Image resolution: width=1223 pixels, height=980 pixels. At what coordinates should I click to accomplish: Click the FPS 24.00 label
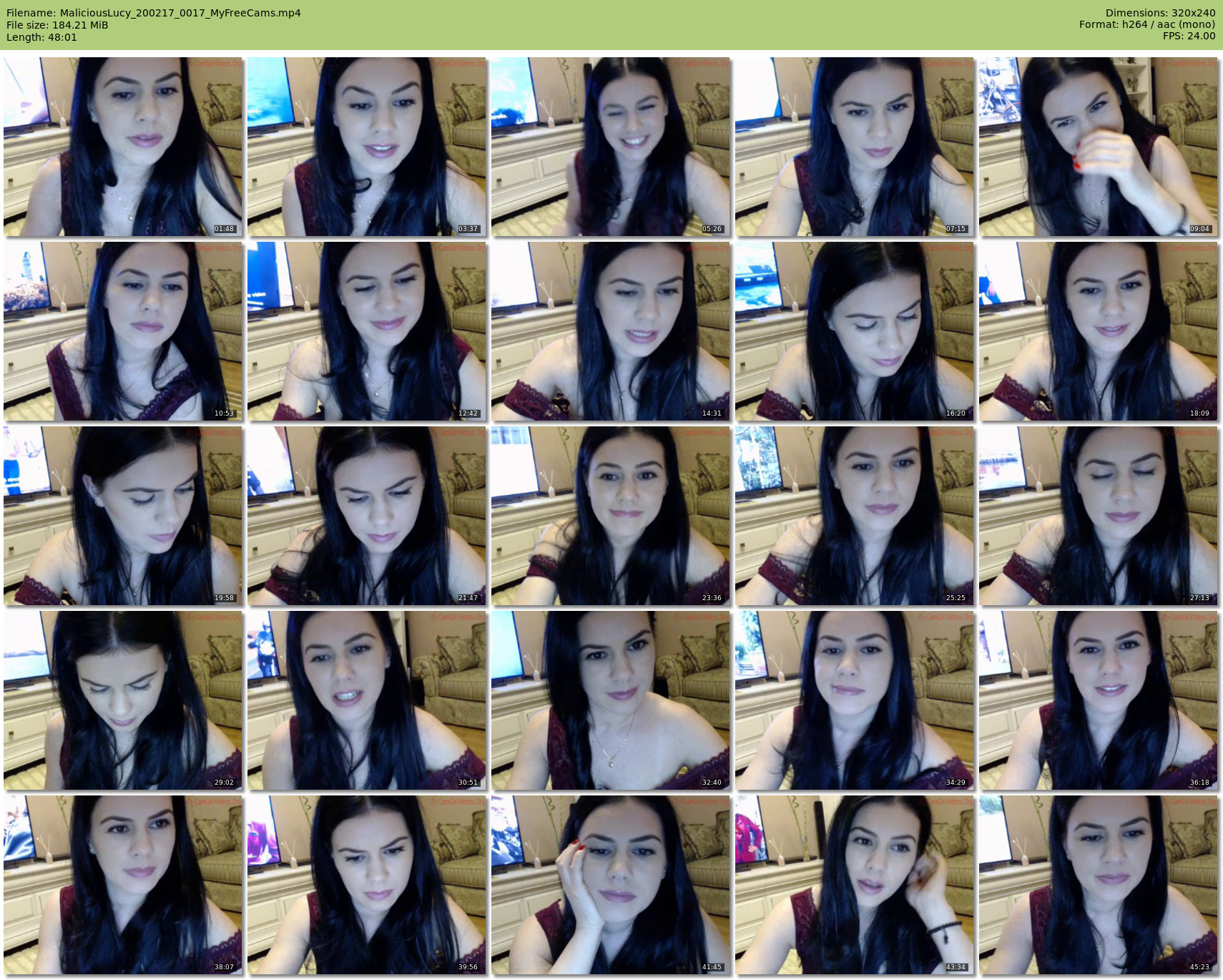(1189, 36)
